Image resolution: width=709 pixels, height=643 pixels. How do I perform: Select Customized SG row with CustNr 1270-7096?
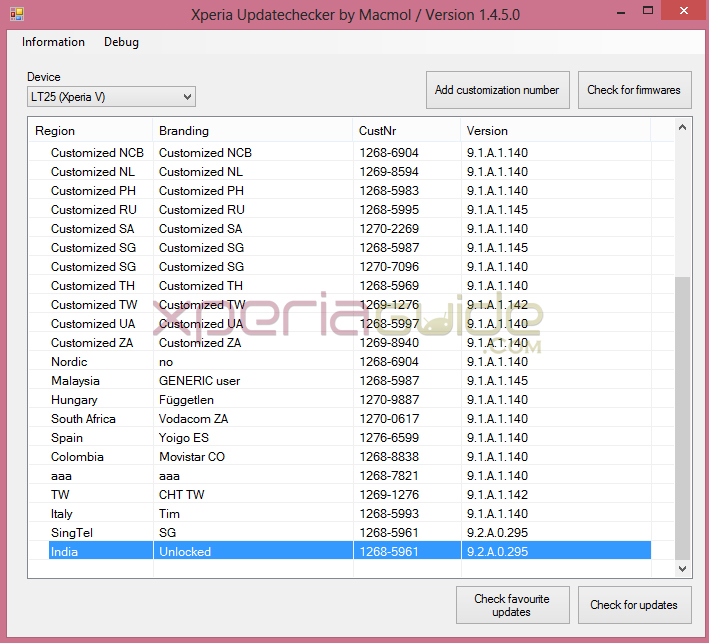[340, 267]
